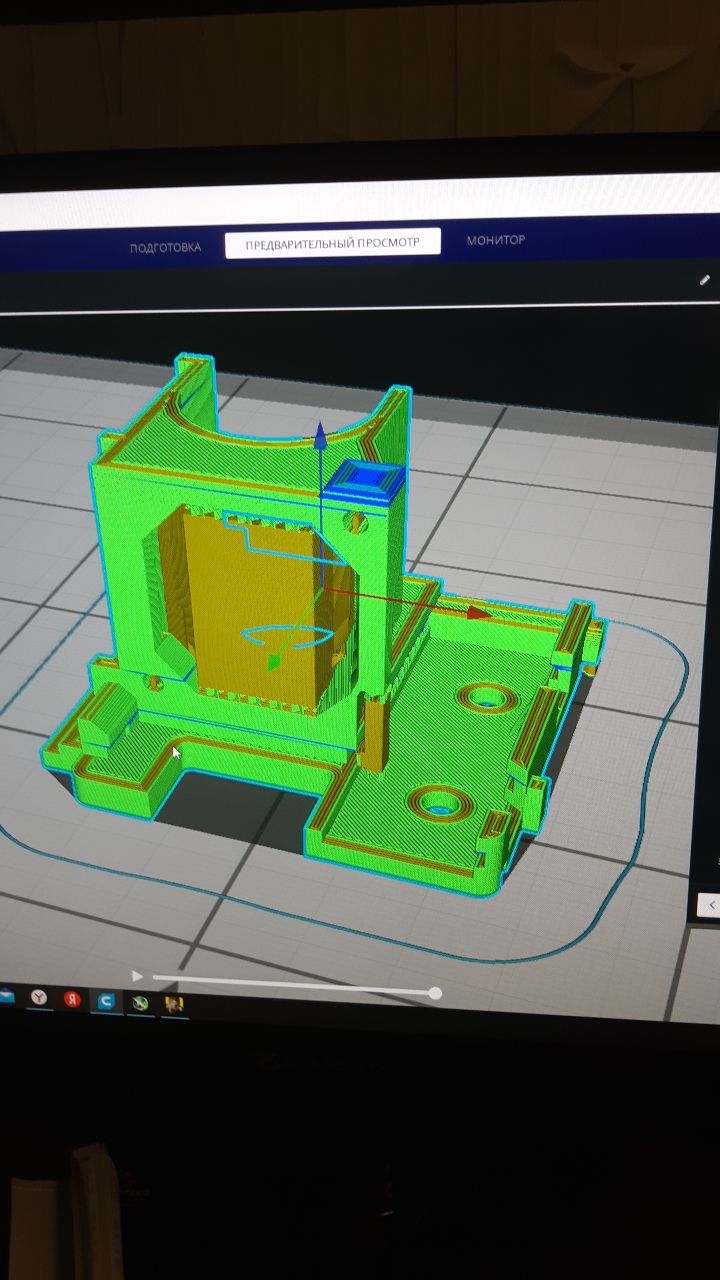Viewport: 720px width, 1280px height.
Task: Select the ПРЕДВАРИТЕЛЬНЫЙ ПРОСМОТР tab
Action: coord(333,243)
